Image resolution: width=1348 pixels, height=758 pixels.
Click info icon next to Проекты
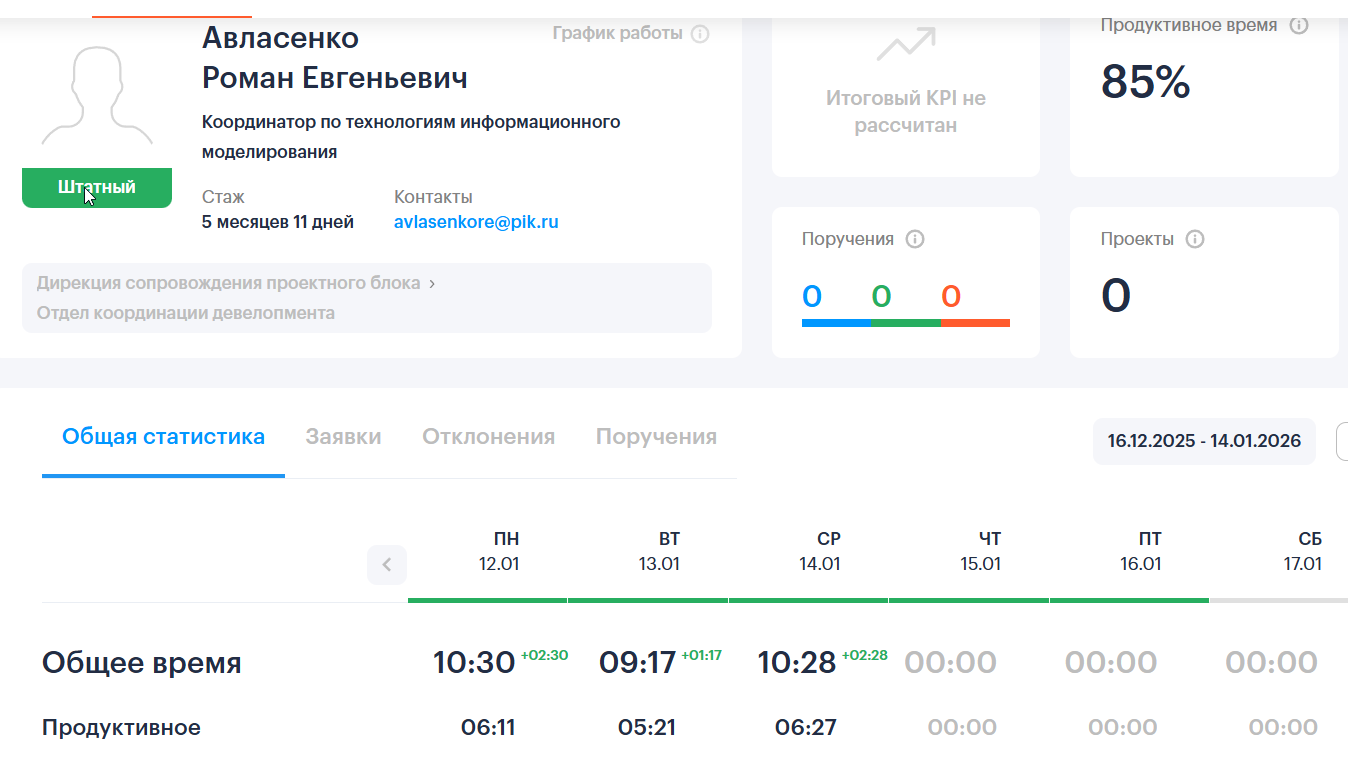[x=1194, y=240]
